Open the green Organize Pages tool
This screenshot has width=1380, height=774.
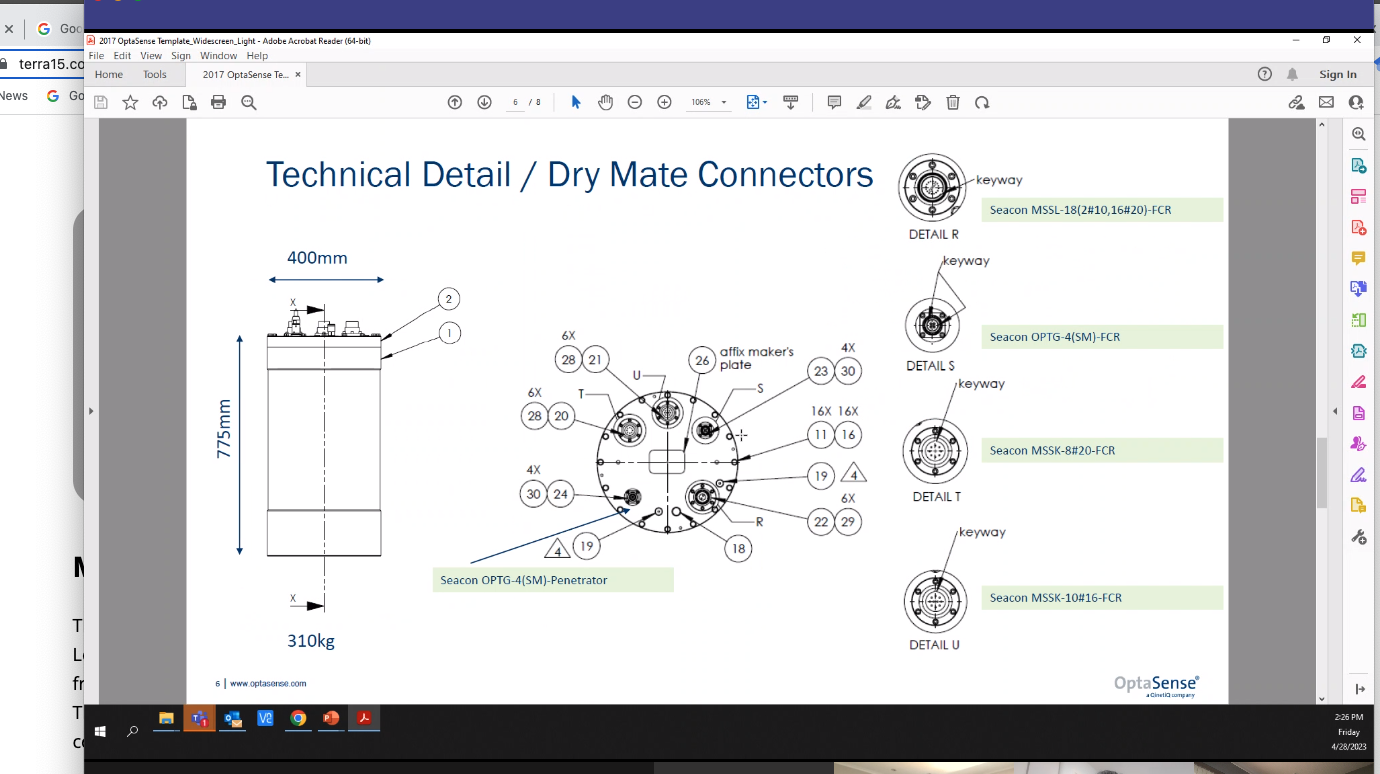pos(1358,320)
